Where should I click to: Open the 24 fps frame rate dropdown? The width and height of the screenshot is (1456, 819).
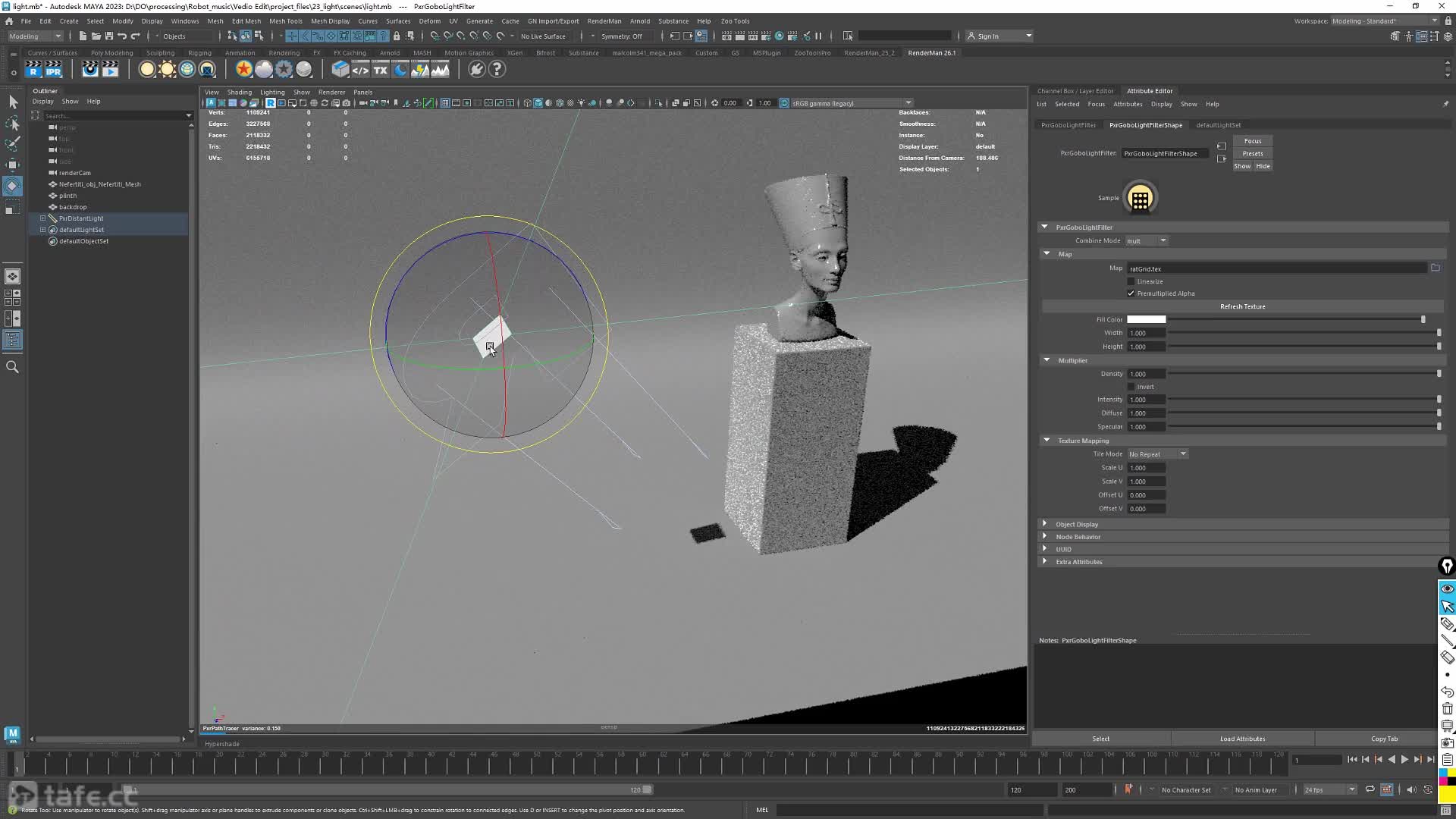tap(1329, 789)
